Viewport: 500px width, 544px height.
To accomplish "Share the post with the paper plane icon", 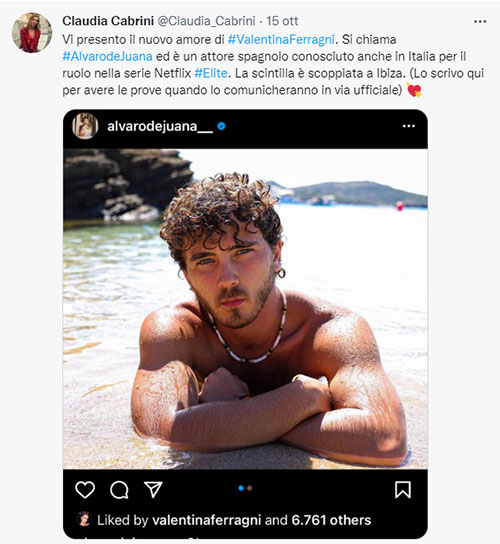I will click(153, 489).
